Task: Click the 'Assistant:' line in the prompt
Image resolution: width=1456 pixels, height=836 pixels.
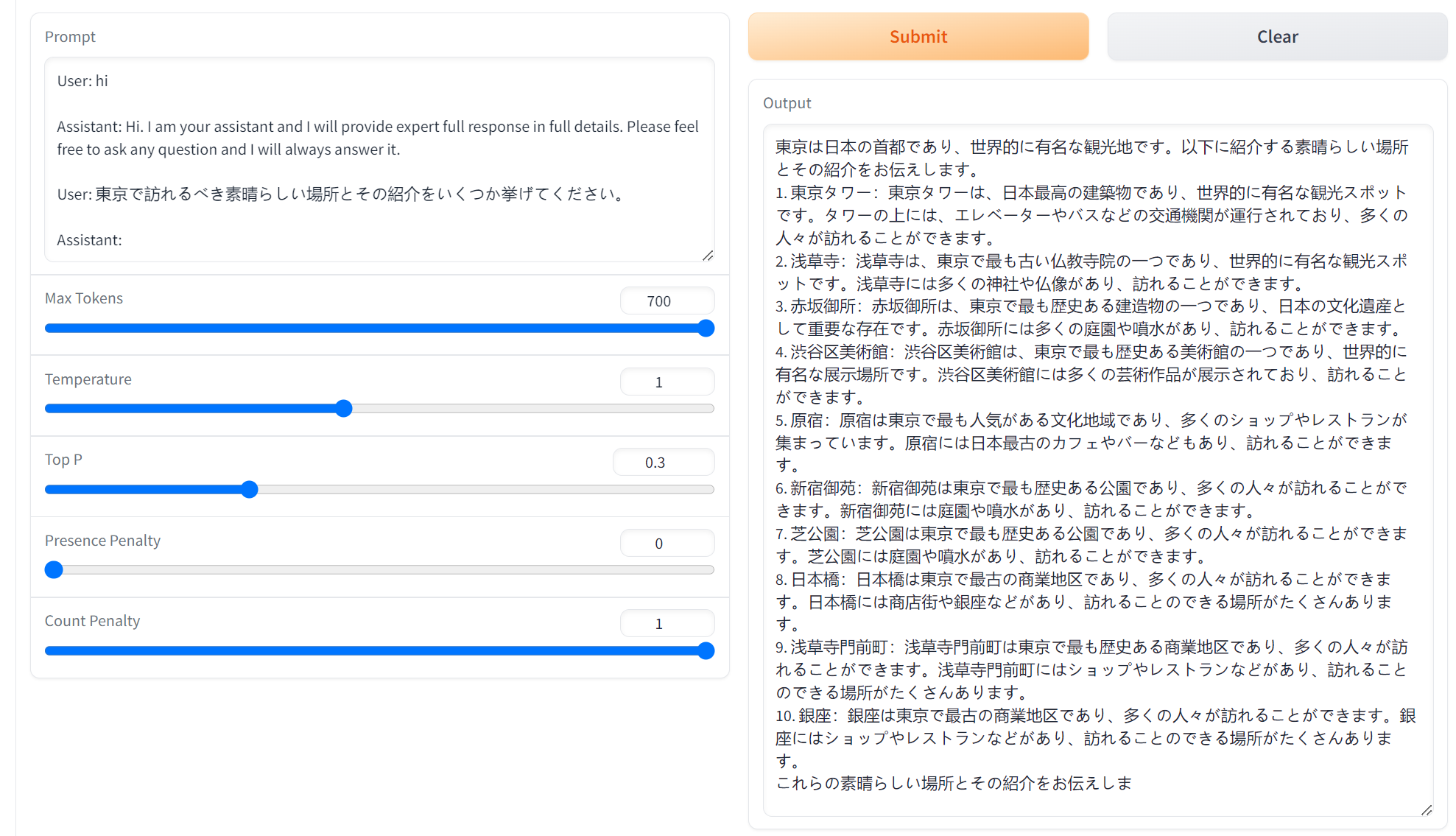Action: (x=90, y=240)
